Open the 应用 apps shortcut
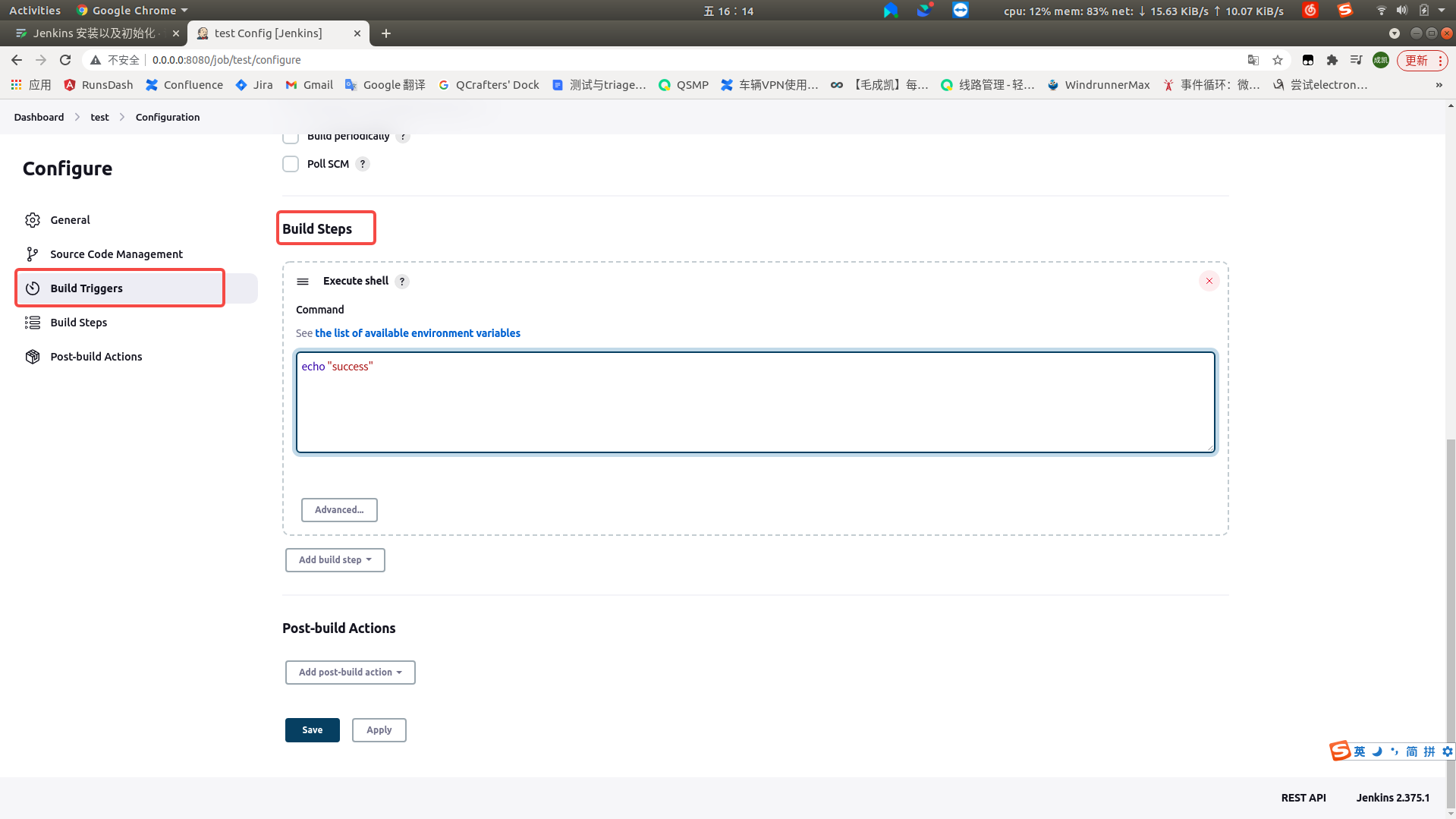 31,85
